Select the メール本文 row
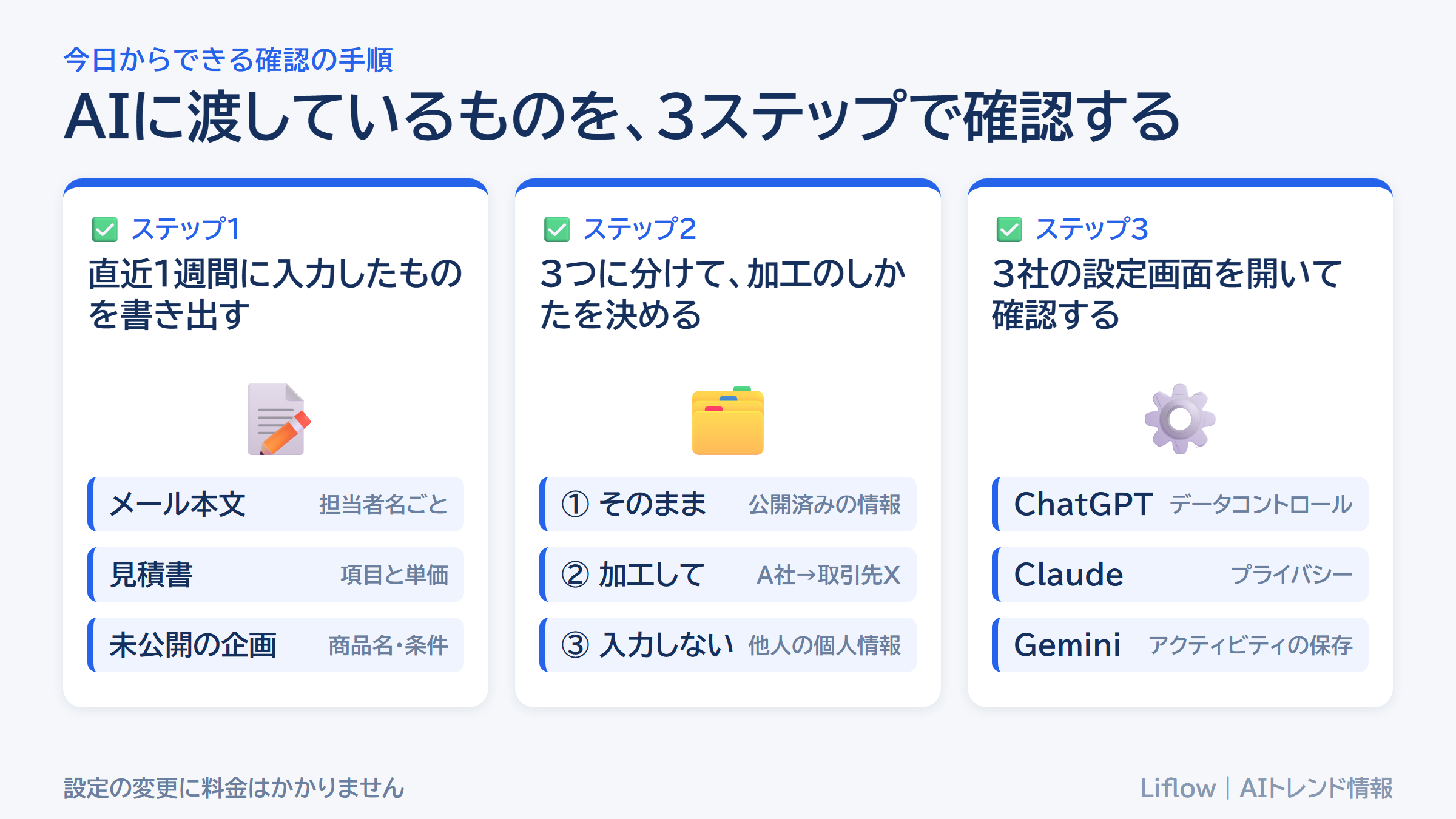 [x=275, y=504]
